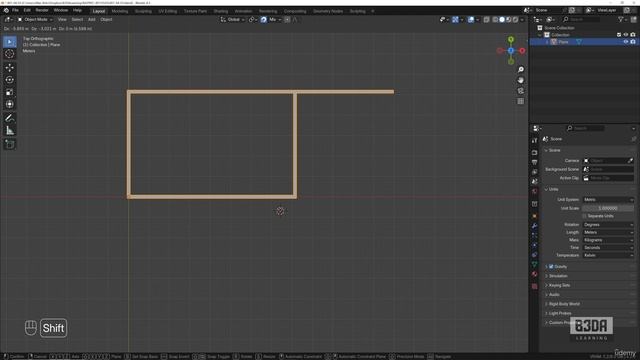Select the Move tool

[10, 67]
